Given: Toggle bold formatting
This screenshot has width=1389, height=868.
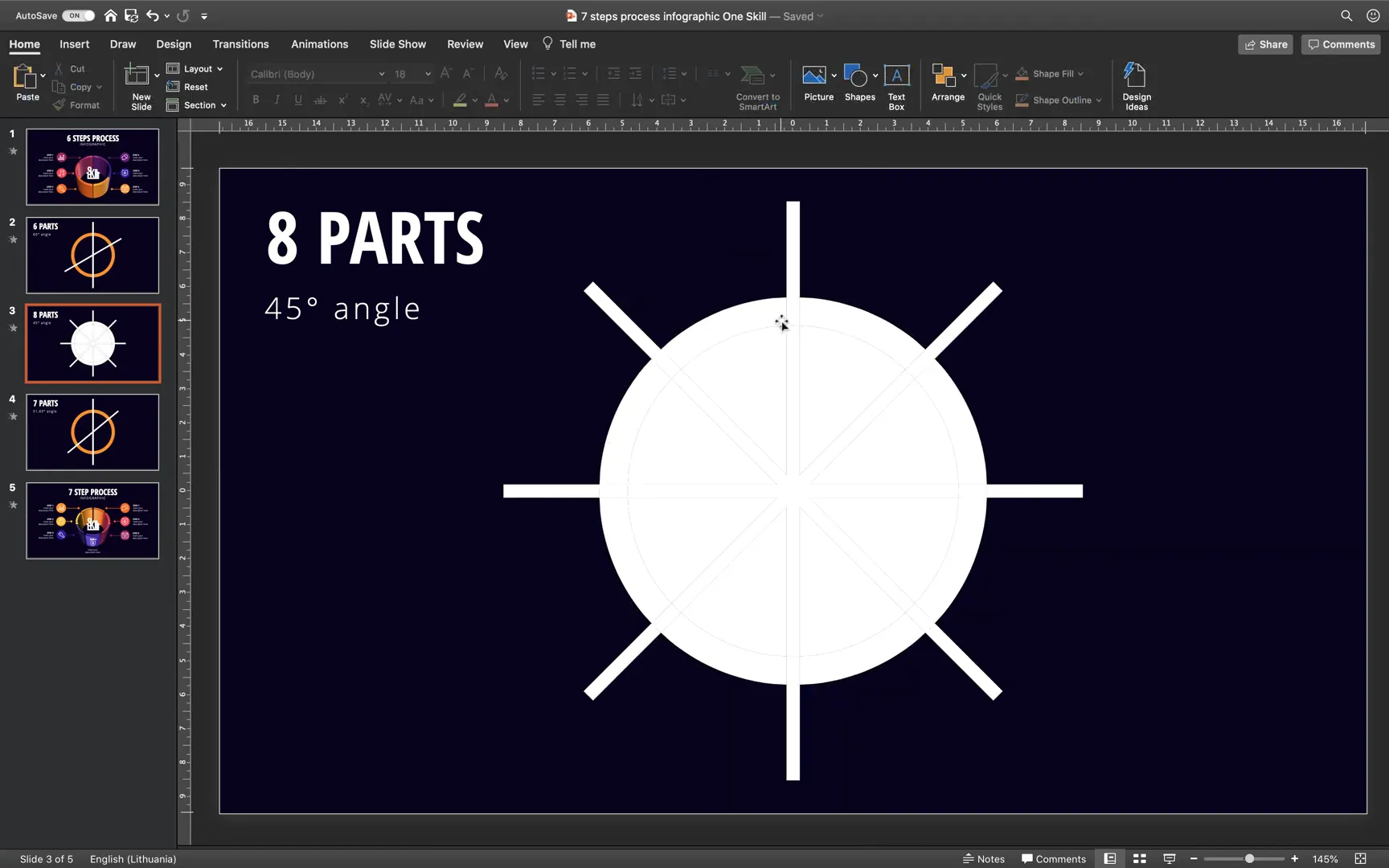Looking at the screenshot, I should [x=256, y=100].
